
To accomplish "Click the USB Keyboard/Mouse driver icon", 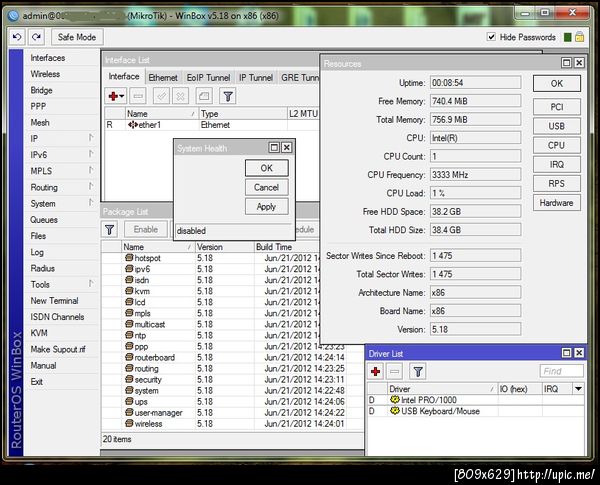I will point(395,411).
